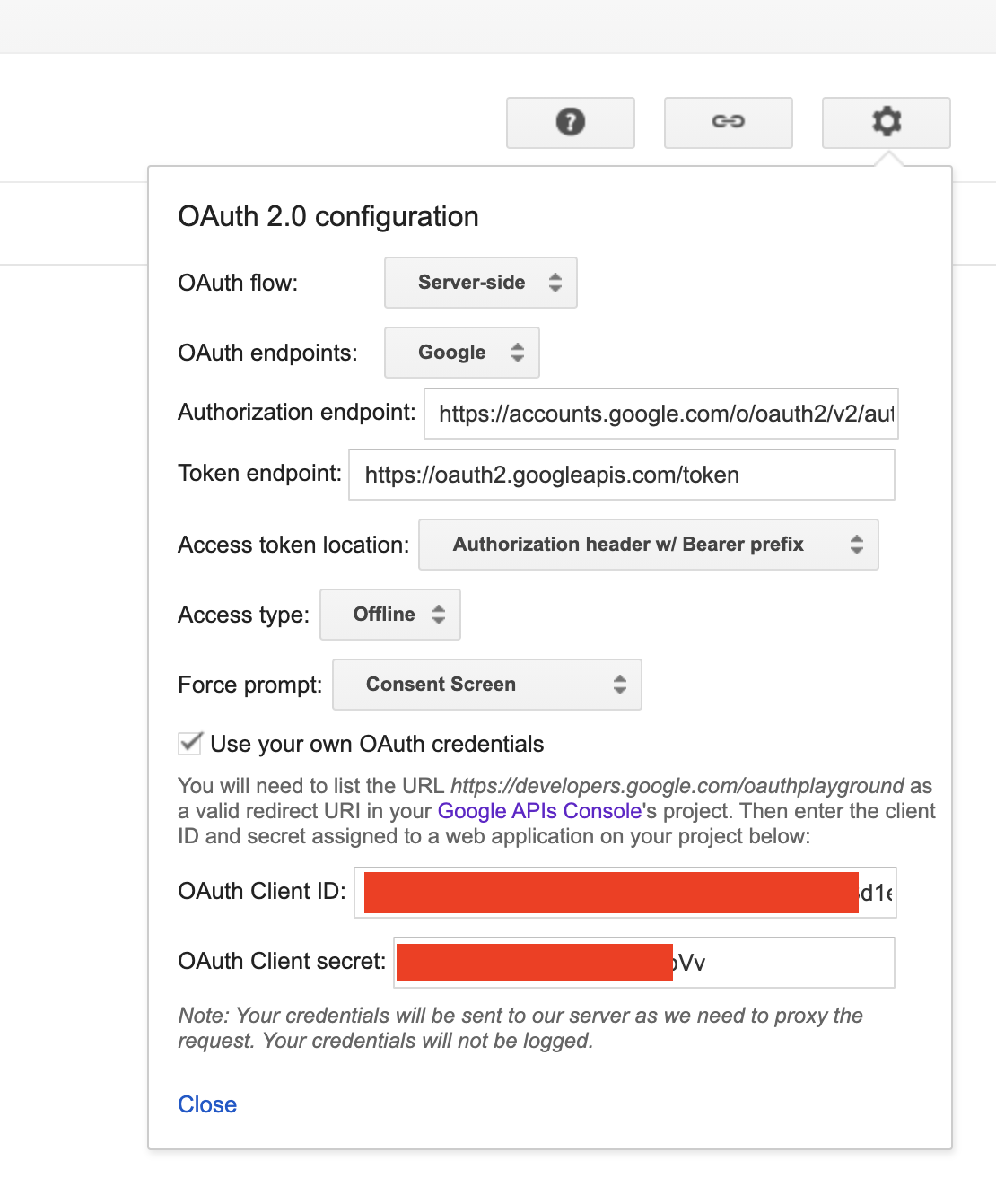The width and height of the screenshot is (996, 1204).
Task: Click the Access type label text
Action: click(x=243, y=615)
